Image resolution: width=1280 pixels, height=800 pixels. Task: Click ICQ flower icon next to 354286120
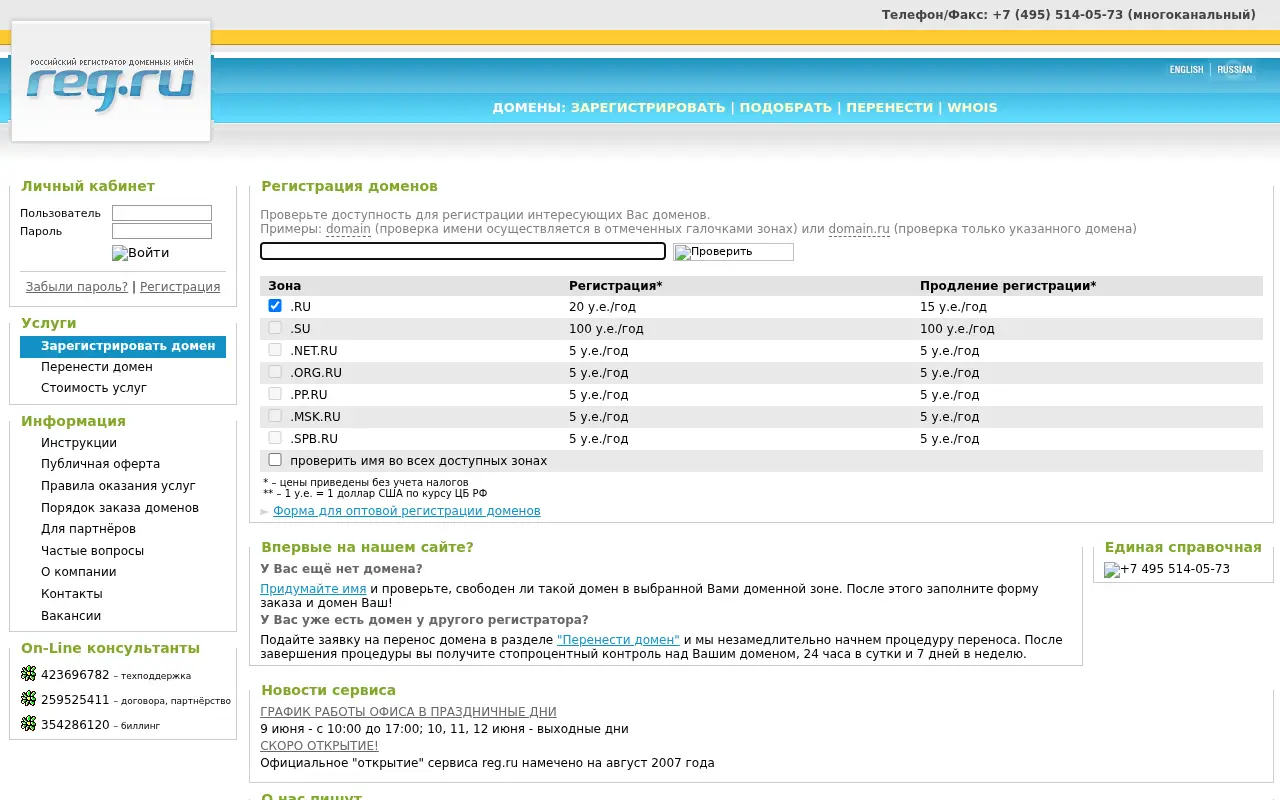click(x=28, y=723)
